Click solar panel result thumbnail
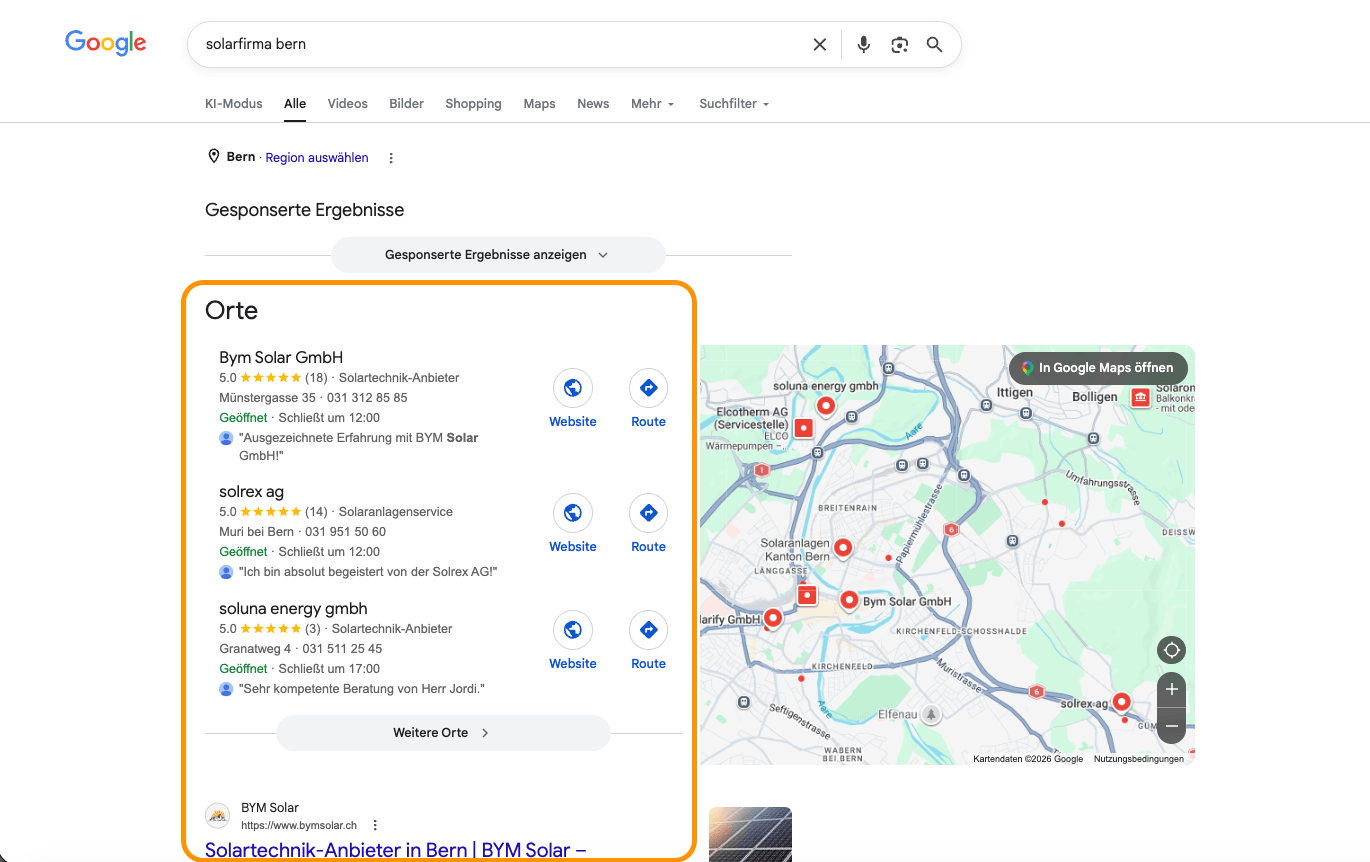The image size is (1370, 862). [x=750, y=834]
